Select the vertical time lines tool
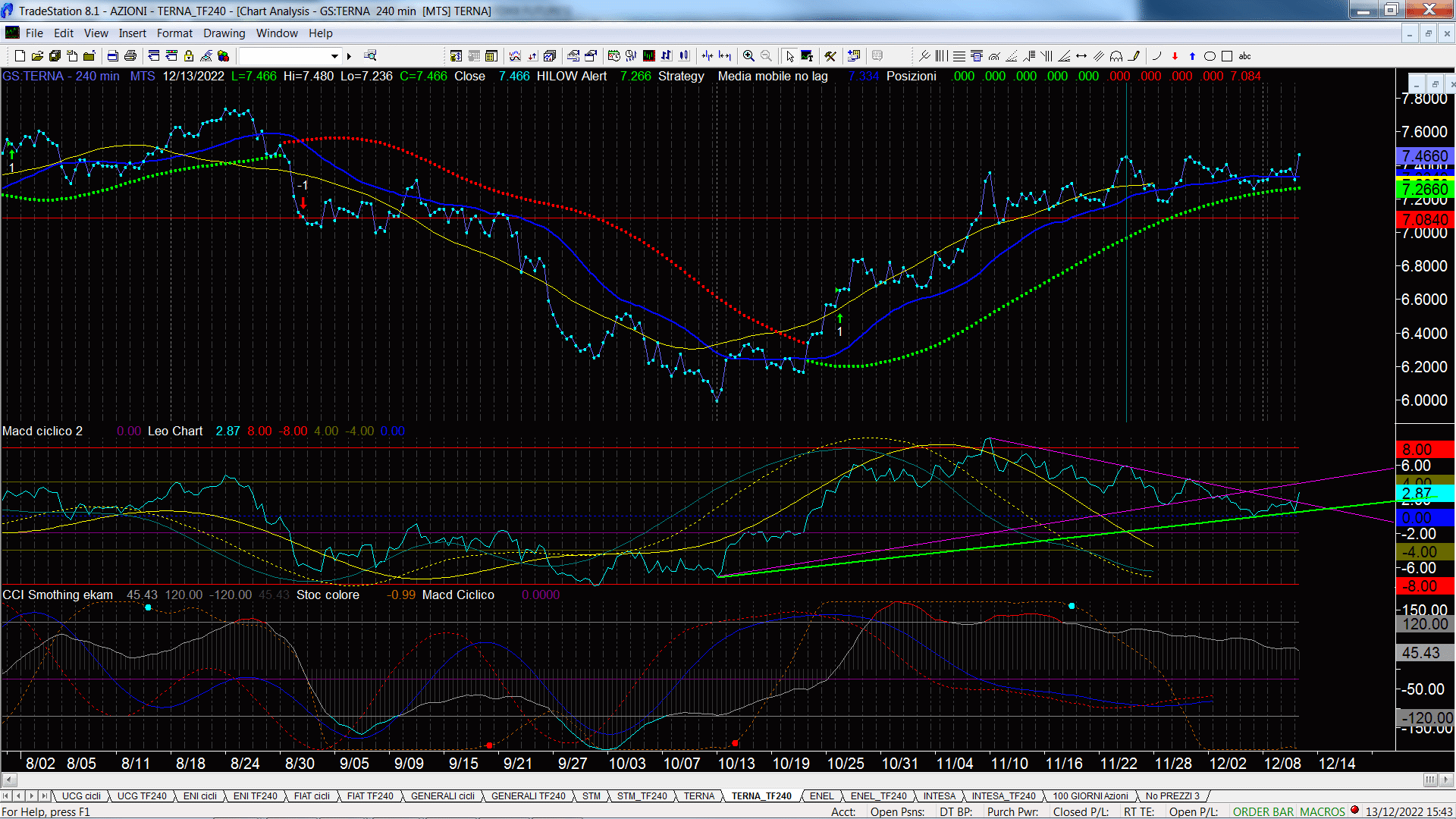This screenshot has width=1456, height=819. [x=941, y=56]
